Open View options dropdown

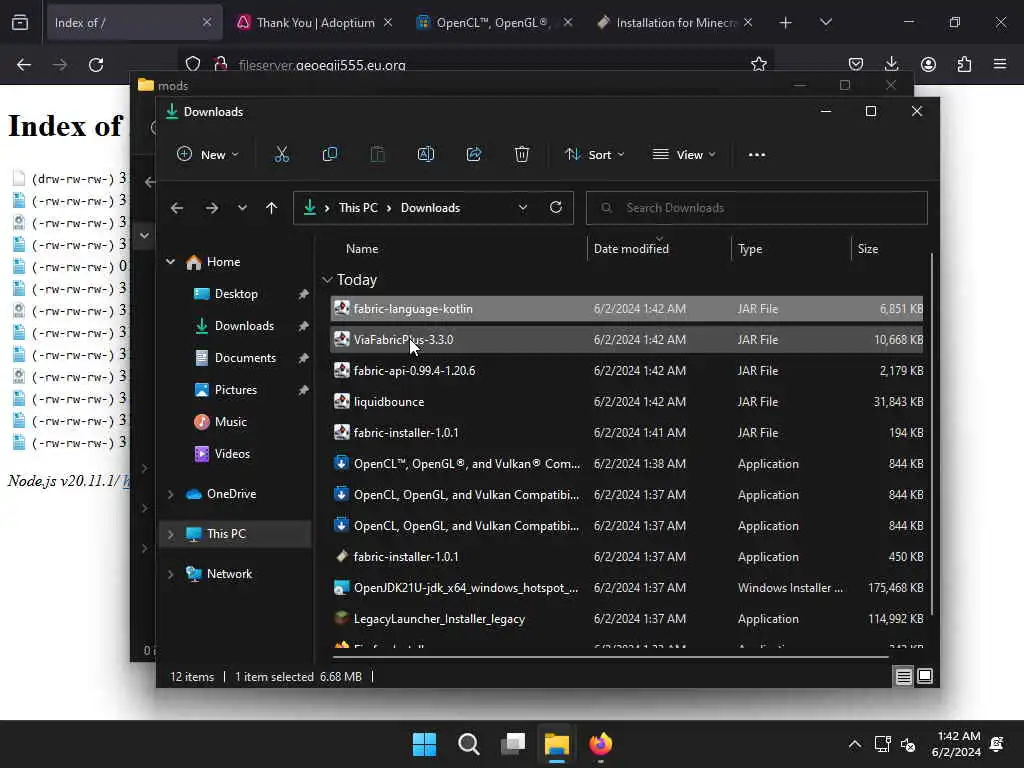pos(684,155)
